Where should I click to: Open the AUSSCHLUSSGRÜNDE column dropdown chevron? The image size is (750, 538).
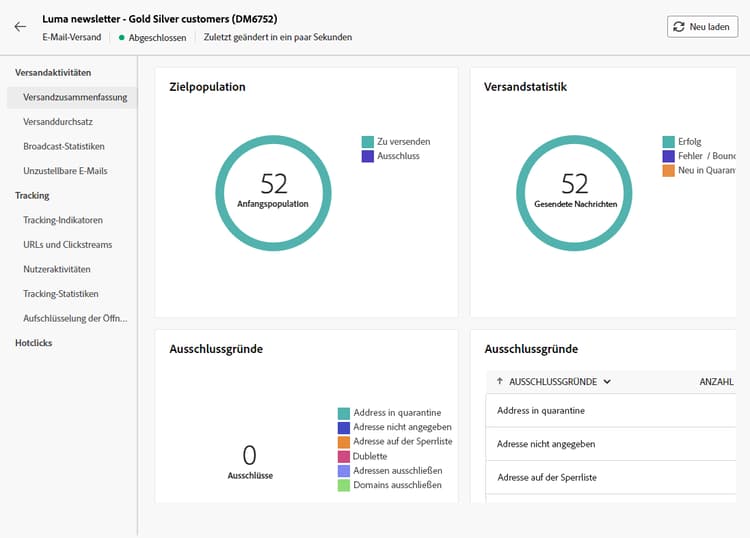click(x=607, y=382)
